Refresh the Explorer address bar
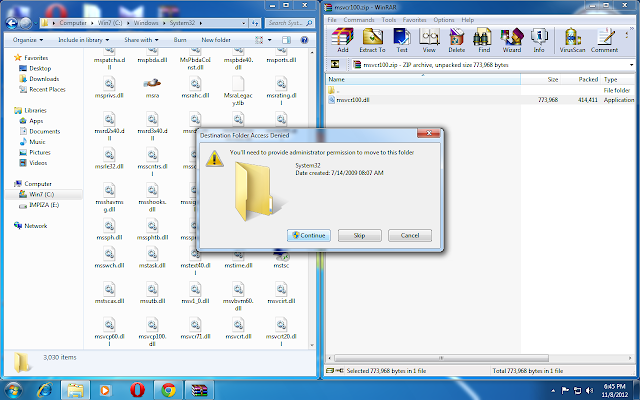 255,23
